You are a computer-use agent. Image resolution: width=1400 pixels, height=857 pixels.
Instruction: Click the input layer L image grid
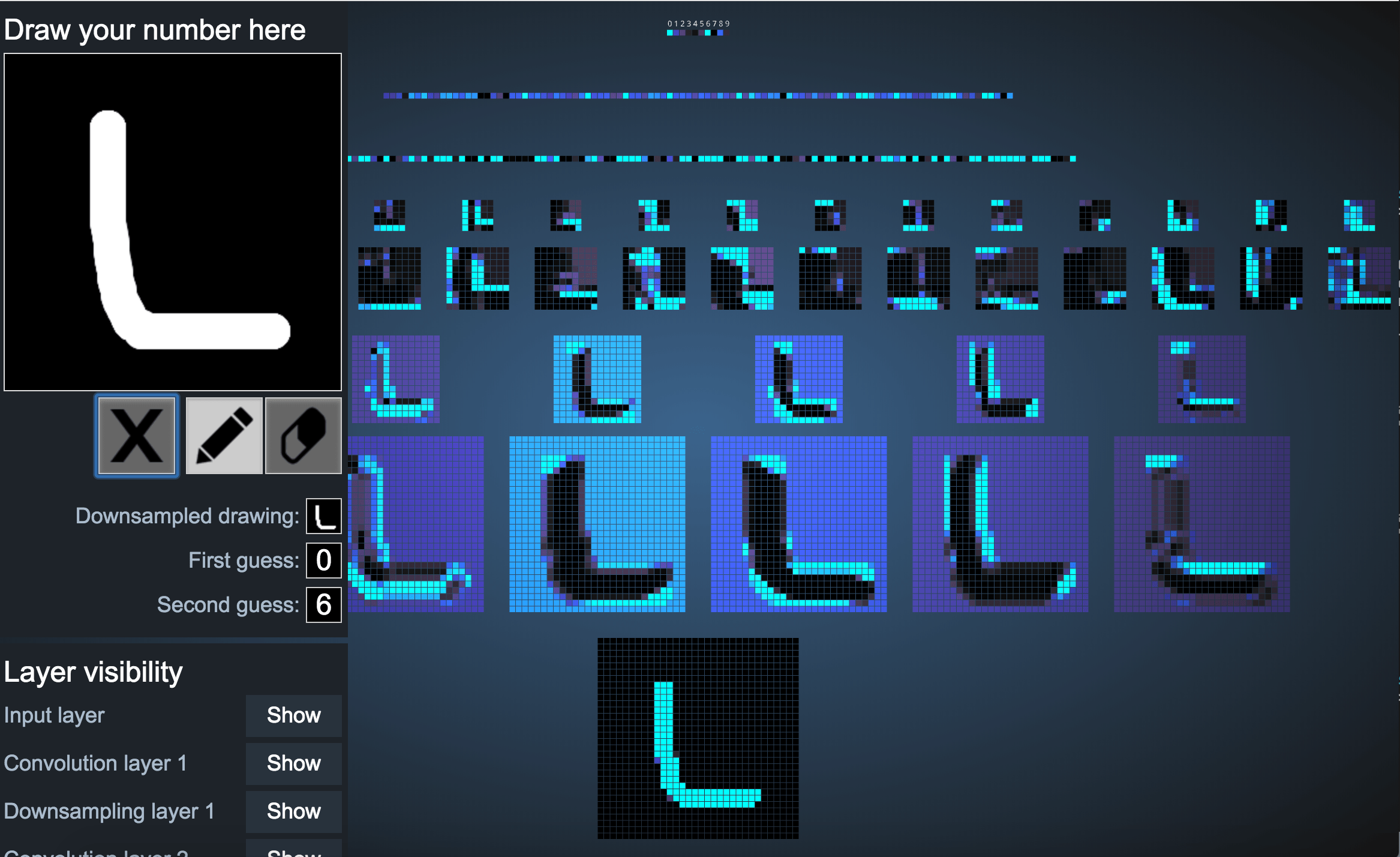coord(698,738)
